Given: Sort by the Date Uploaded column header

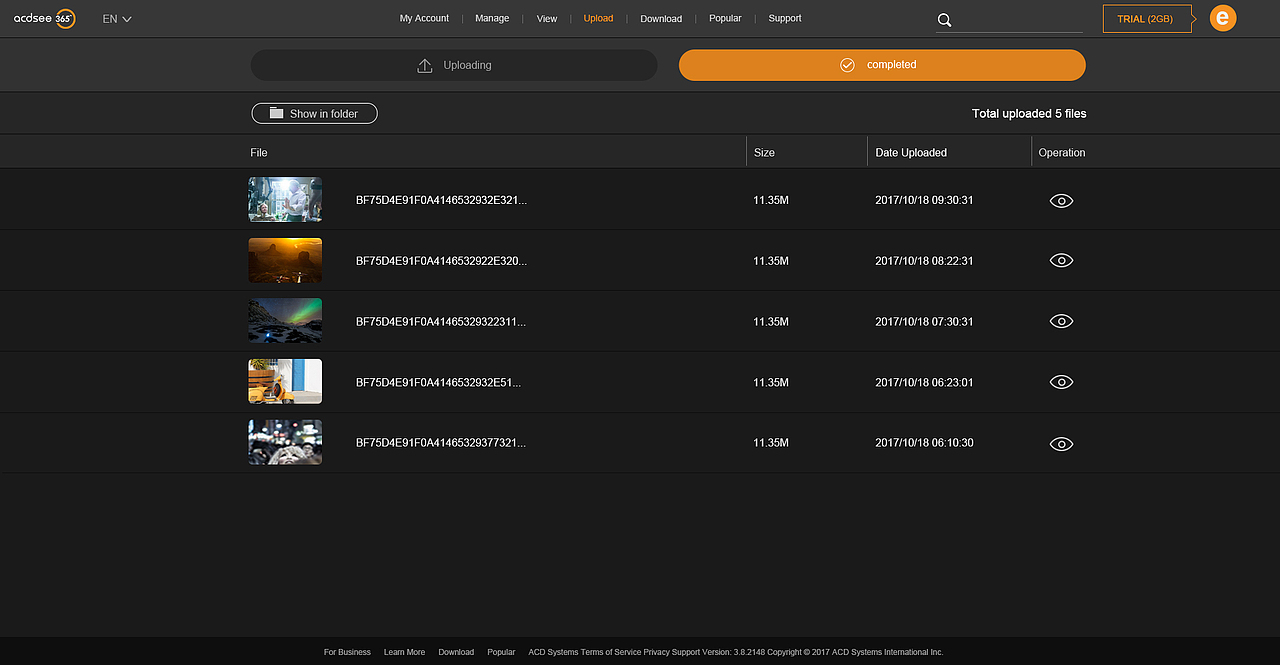Looking at the screenshot, I should point(911,153).
